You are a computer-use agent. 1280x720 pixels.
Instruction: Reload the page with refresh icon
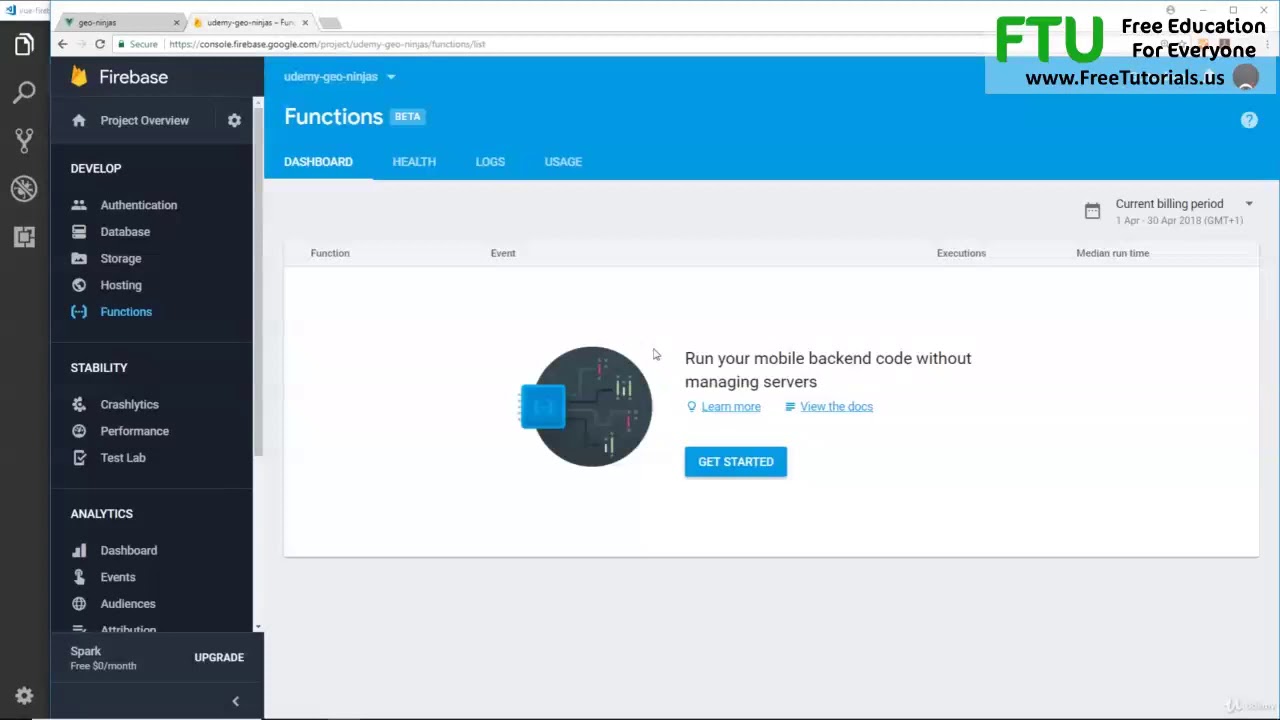100,44
